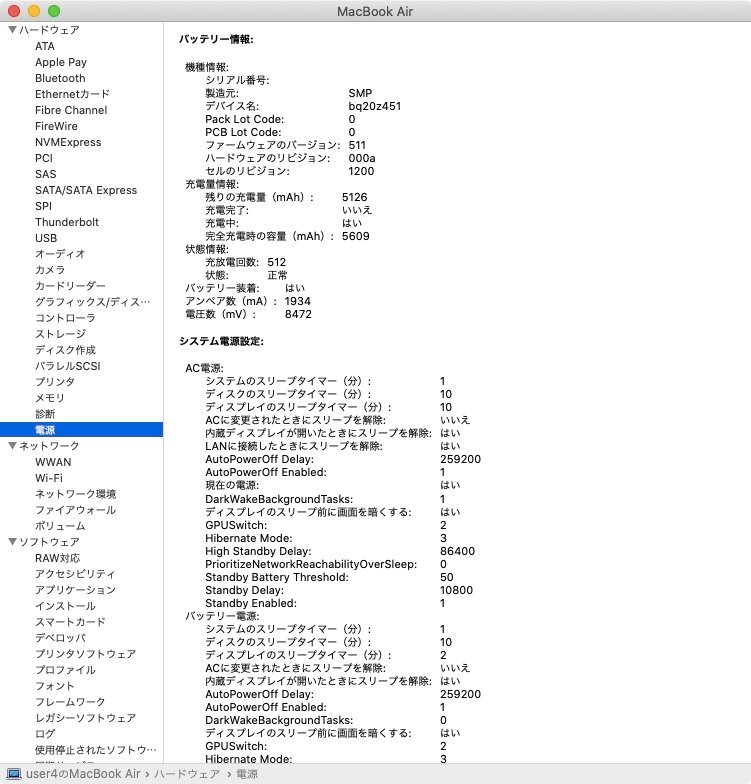Screen dimensions: 751x784
Task: Select 診断 in the sidebar
Action: click(45, 414)
